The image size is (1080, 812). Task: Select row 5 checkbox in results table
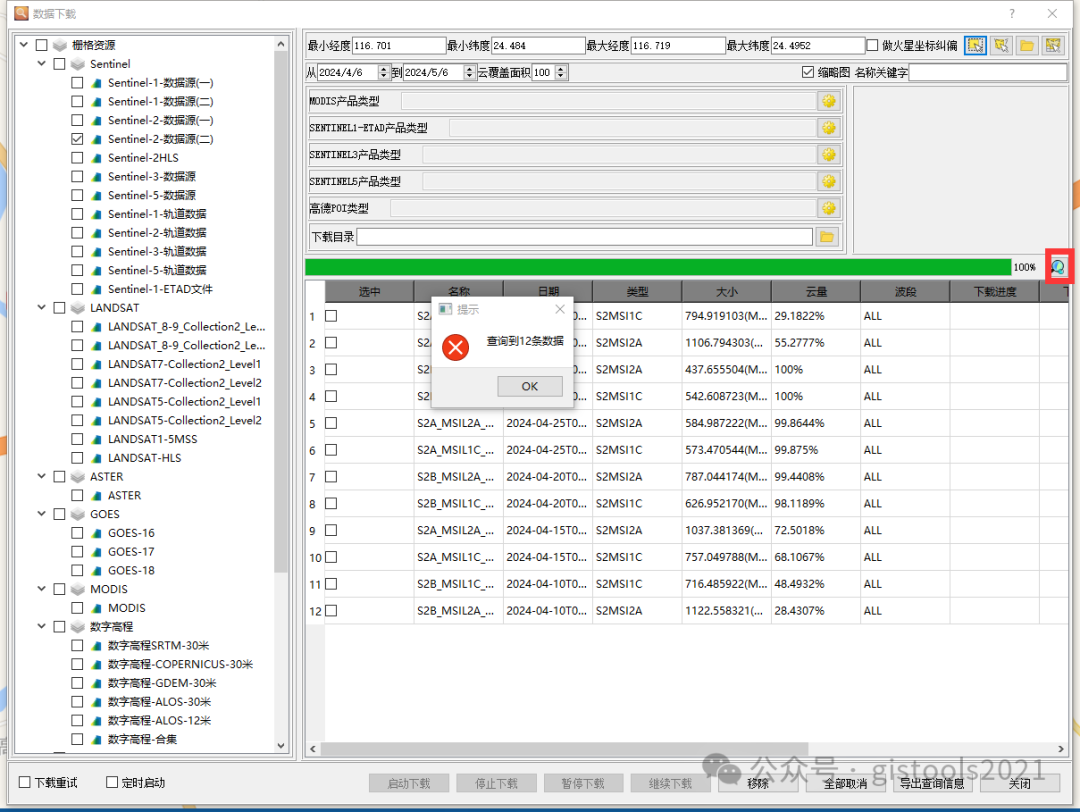(331, 423)
